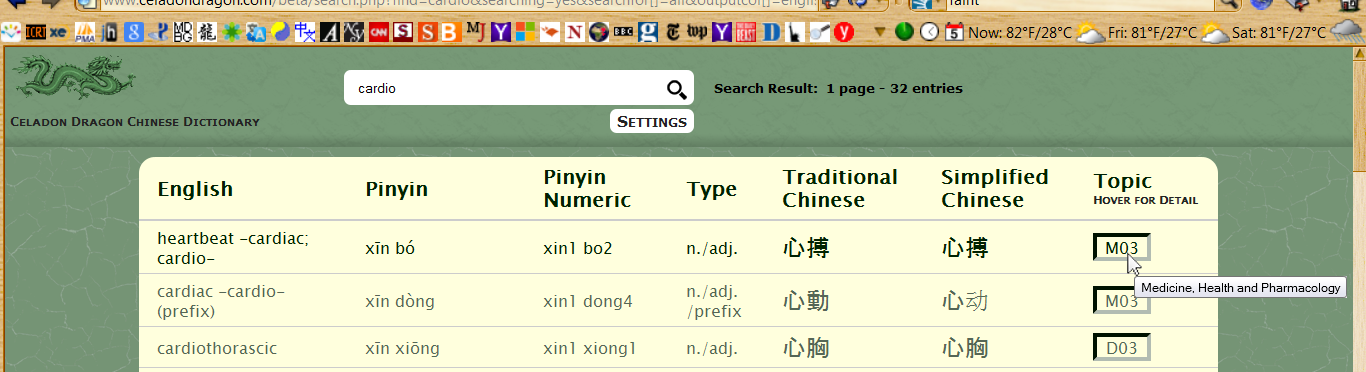Click the 'xin1 bo2' numeric pinyin cell
The height and width of the screenshot is (372, 1366).
(577, 248)
